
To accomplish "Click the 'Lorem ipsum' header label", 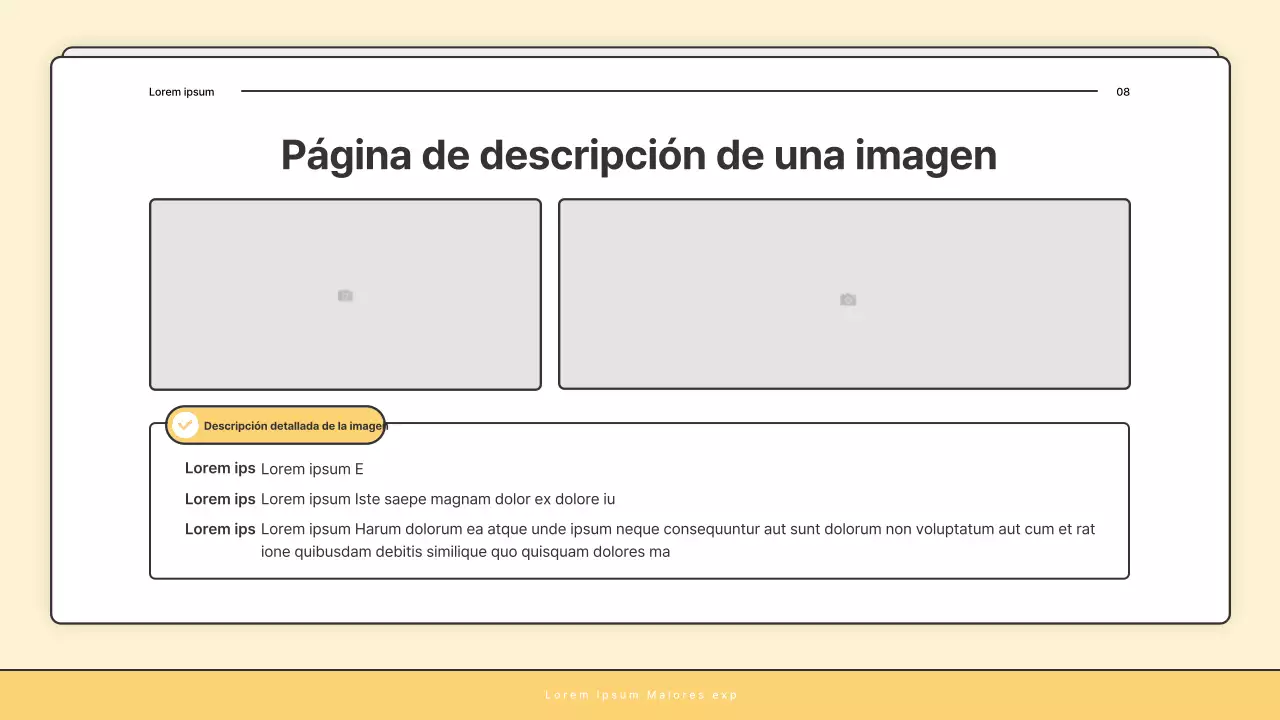I will [x=181, y=91].
